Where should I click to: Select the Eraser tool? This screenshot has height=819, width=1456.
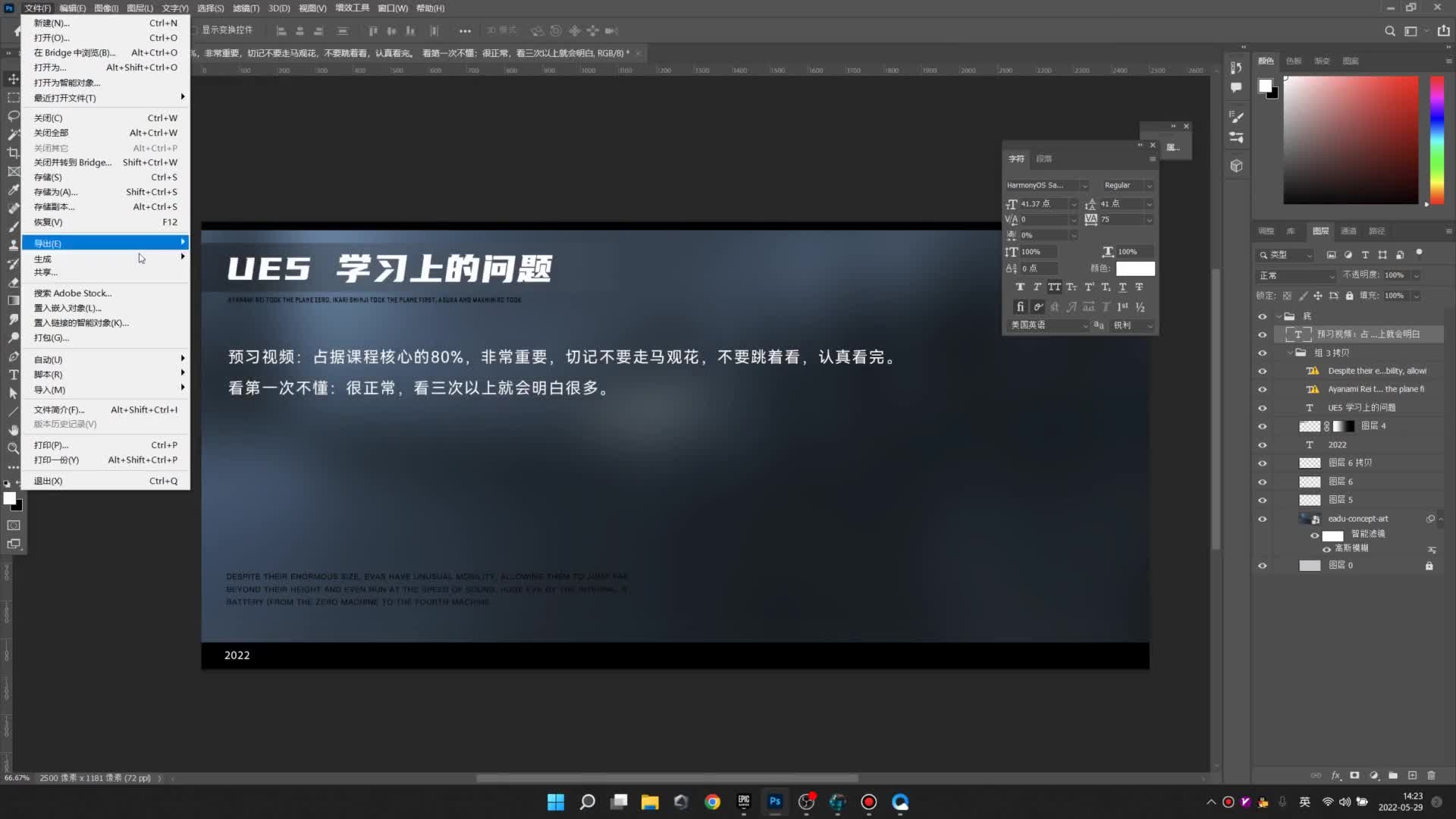[13, 282]
